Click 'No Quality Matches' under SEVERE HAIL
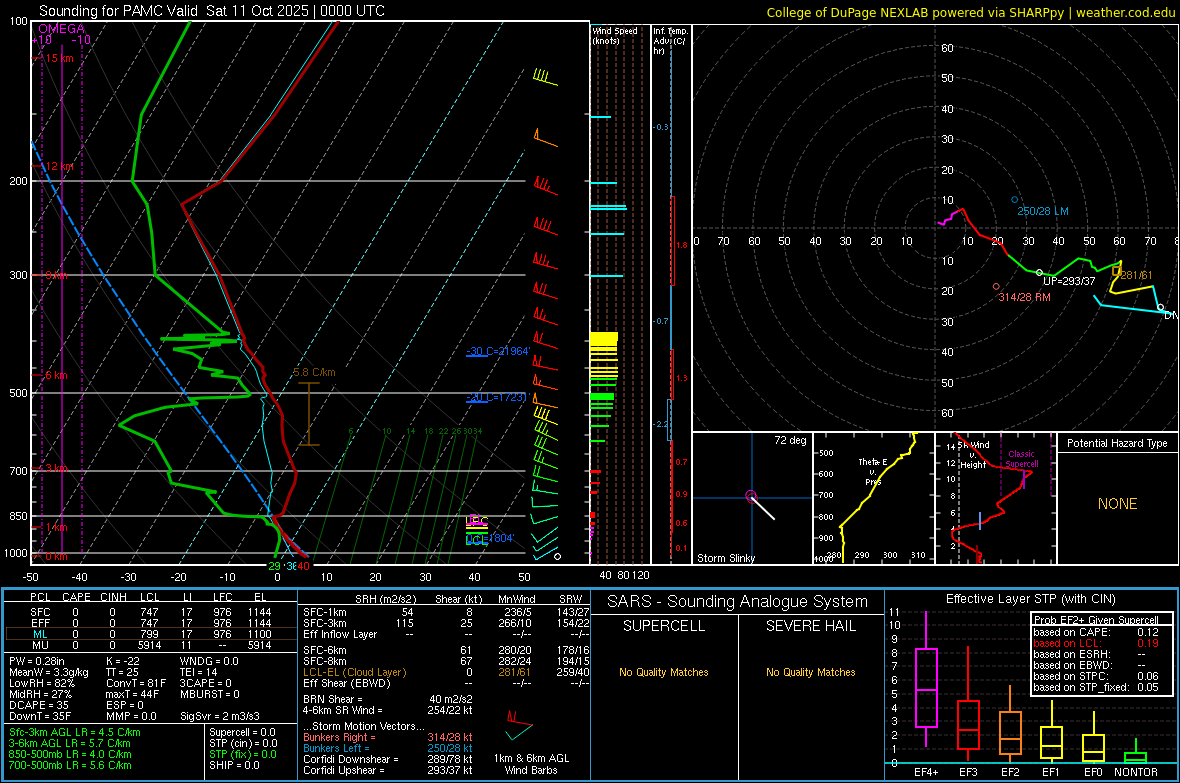 tap(810, 672)
